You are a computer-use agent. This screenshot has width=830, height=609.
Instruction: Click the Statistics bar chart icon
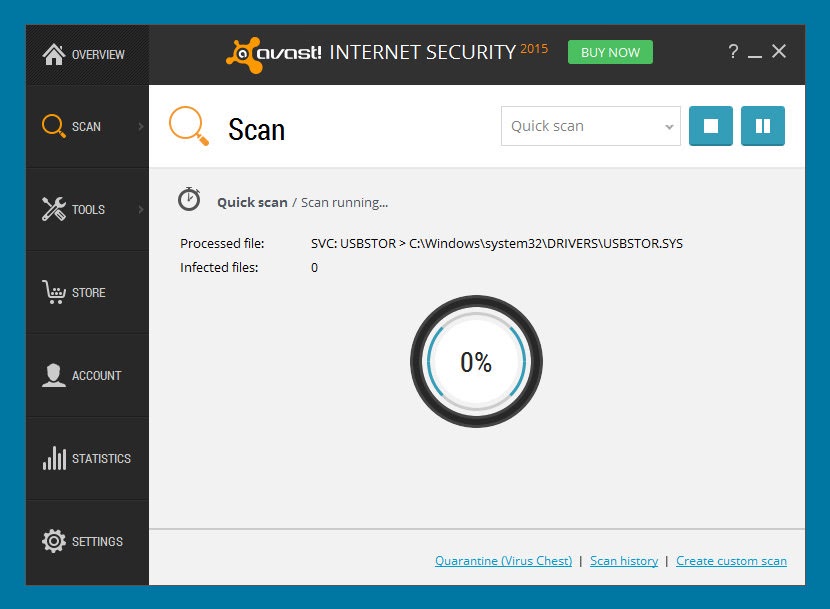point(54,458)
